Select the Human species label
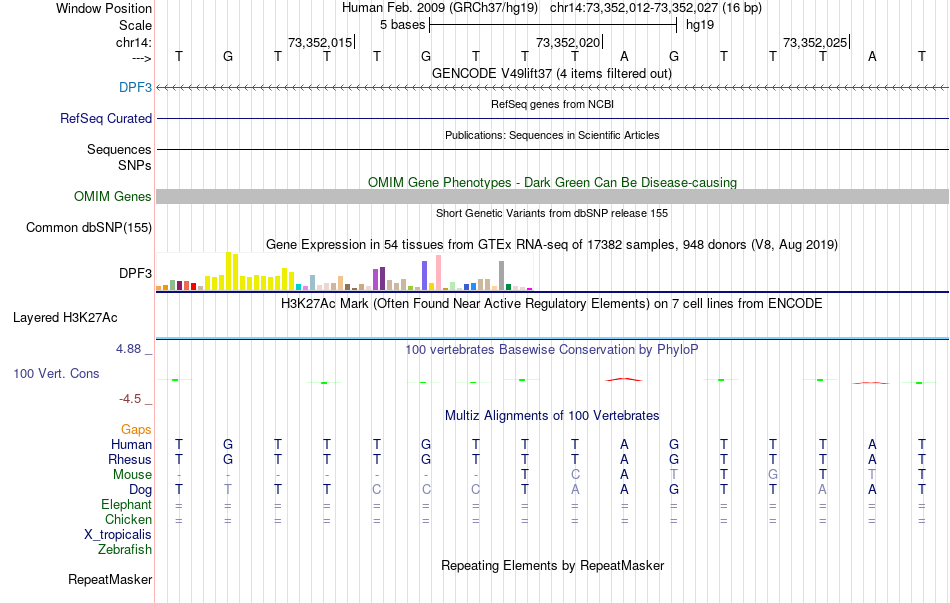Viewport: 950px width, 603px height. coord(131,444)
